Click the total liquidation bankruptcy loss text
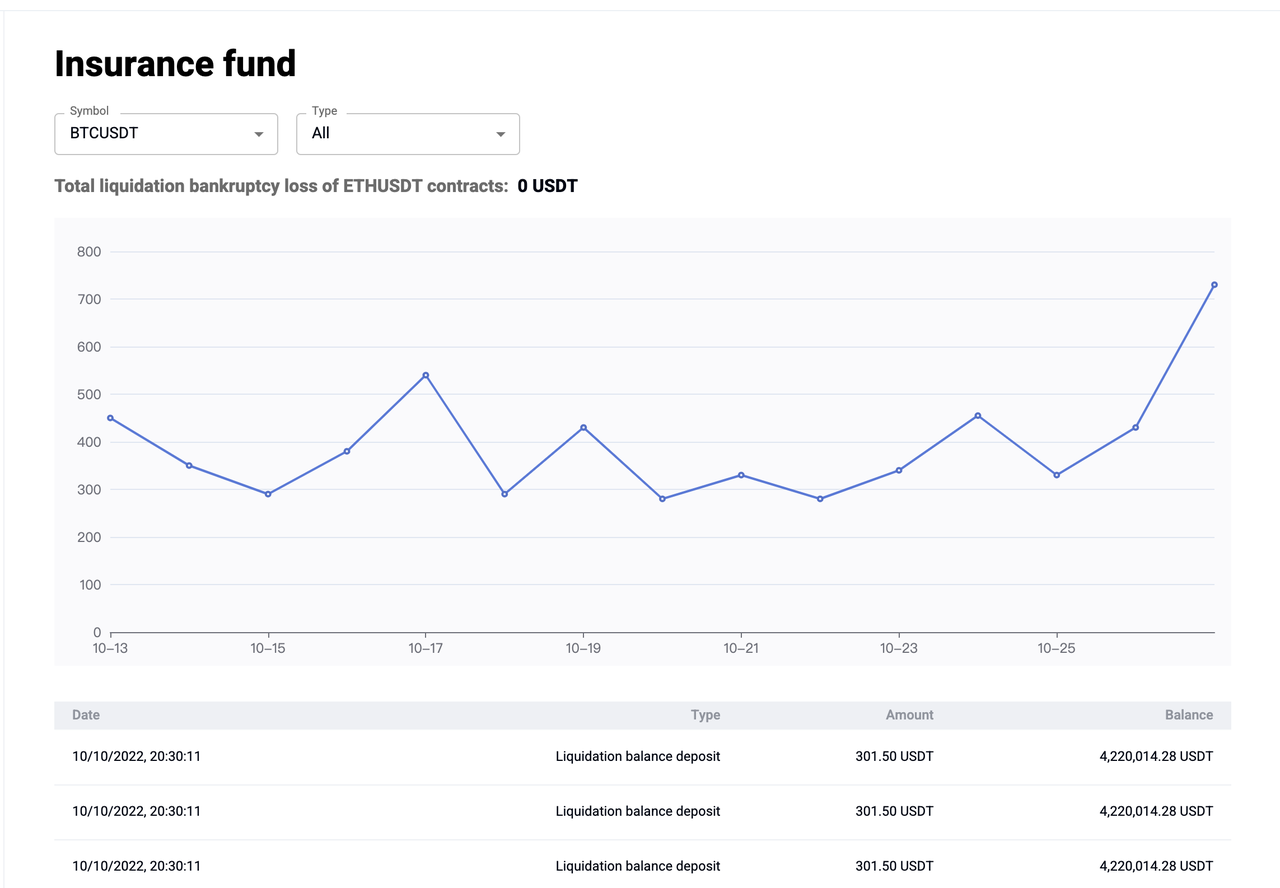Image resolution: width=1280 pixels, height=888 pixels. click(x=282, y=185)
